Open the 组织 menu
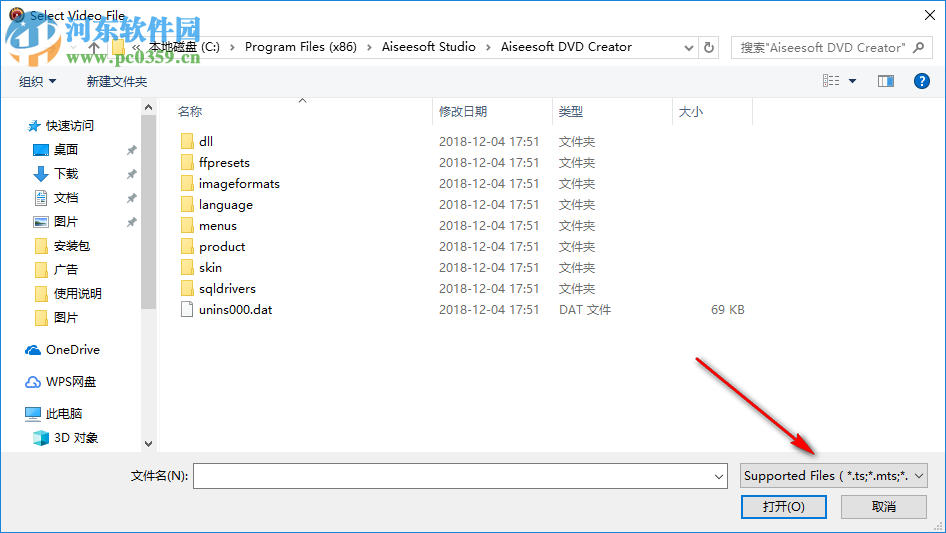Image resolution: width=946 pixels, height=533 pixels. [37, 81]
